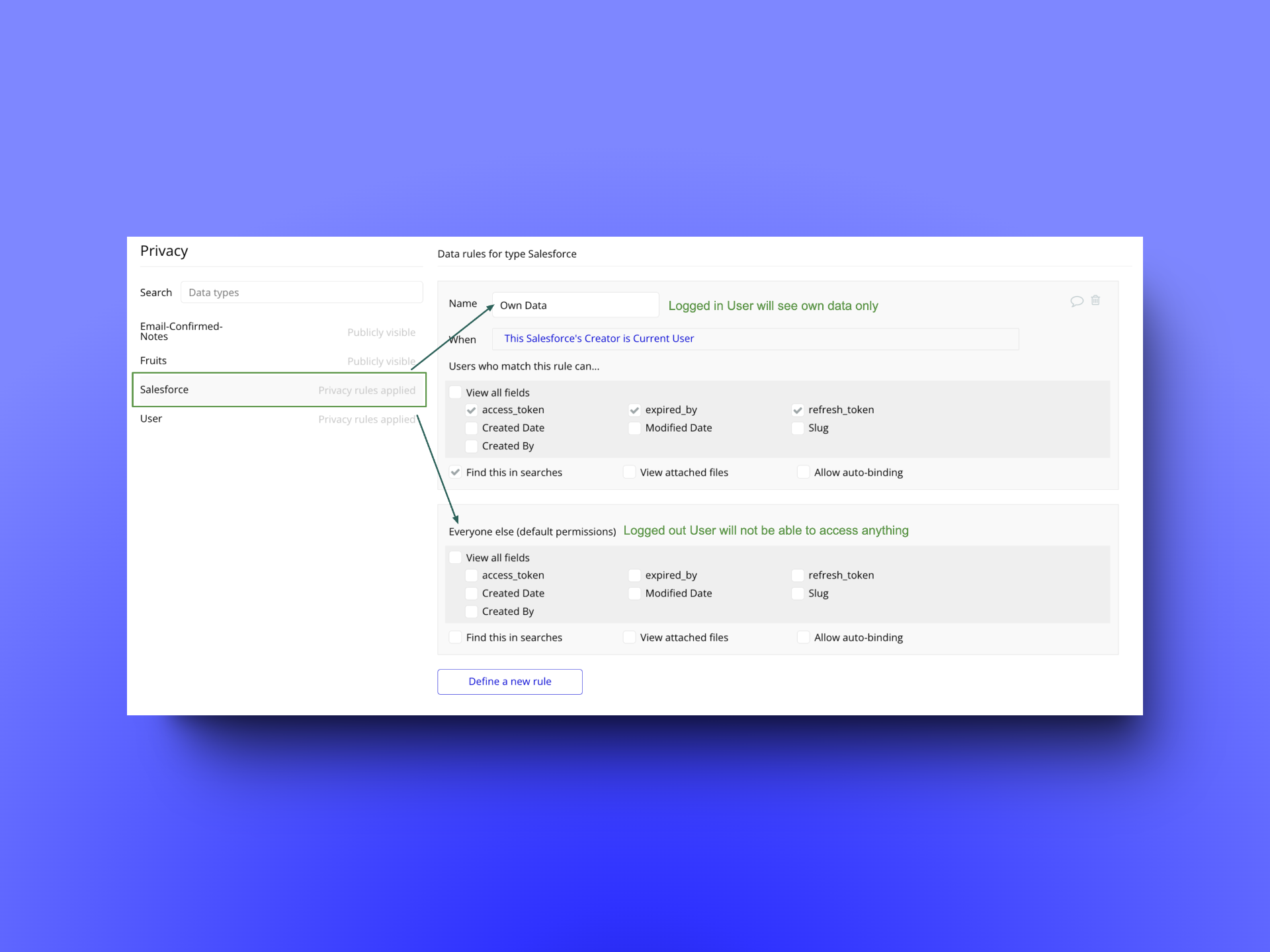This screenshot has height=952, width=1270.
Task: Focus the Data types search field
Action: pyautogui.click(x=302, y=292)
